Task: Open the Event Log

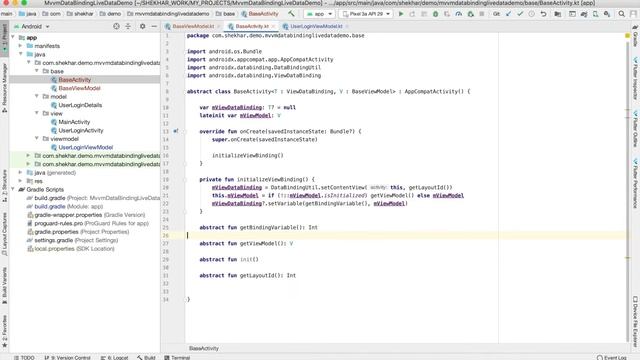Action: tap(612, 358)
